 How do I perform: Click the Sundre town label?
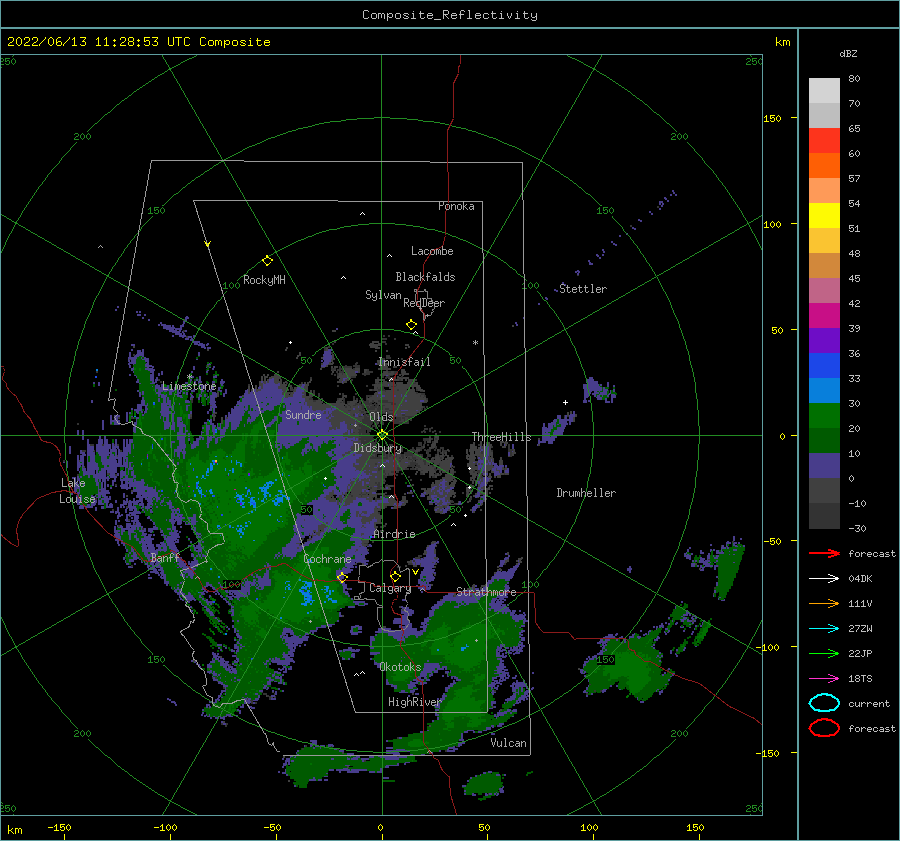[303, 414]
